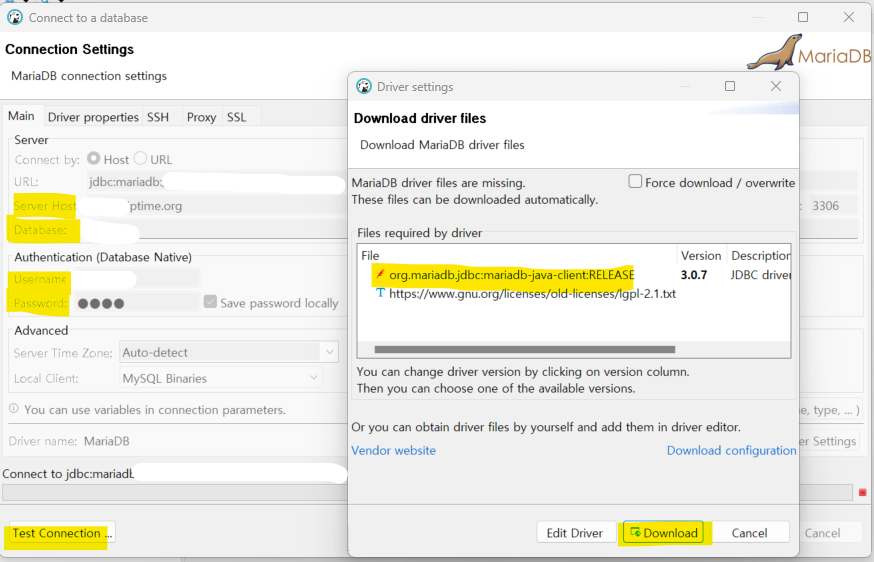The image size is (874, 562).
Task: Click partially hidden driver Settings button
Action: coord(829,441)
